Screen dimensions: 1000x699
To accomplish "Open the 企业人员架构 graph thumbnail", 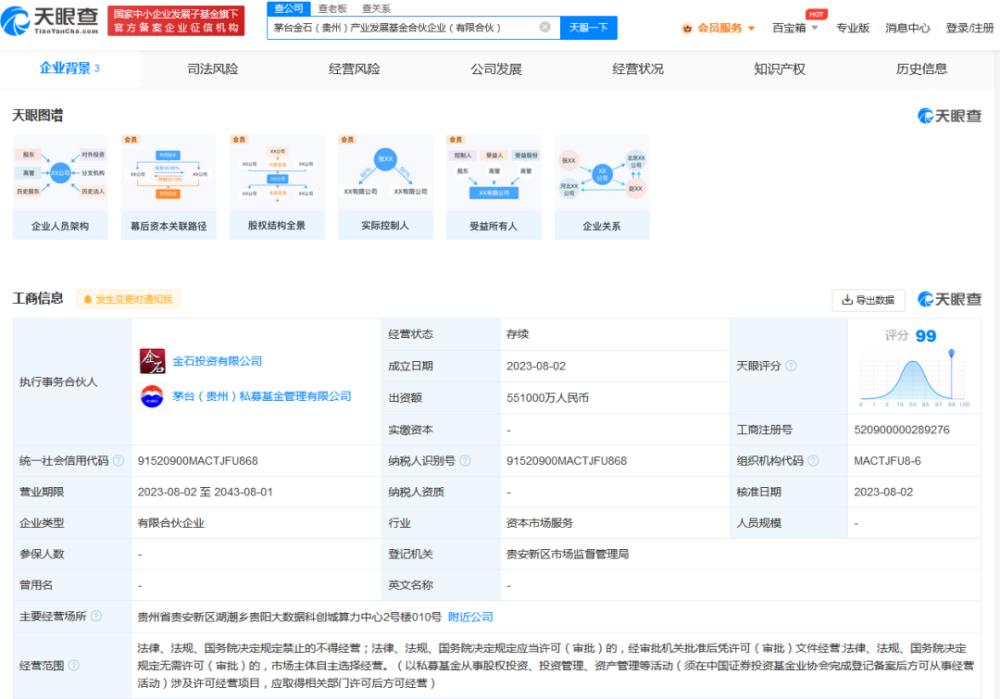I will [61, 188].
